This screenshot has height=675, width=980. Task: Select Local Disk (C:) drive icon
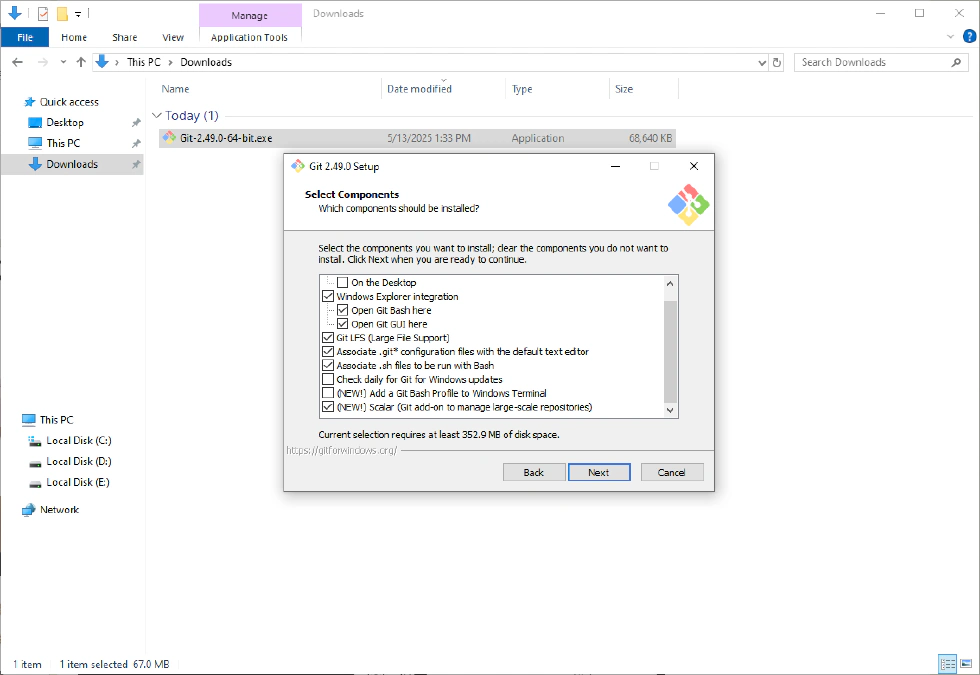point(35,441)
